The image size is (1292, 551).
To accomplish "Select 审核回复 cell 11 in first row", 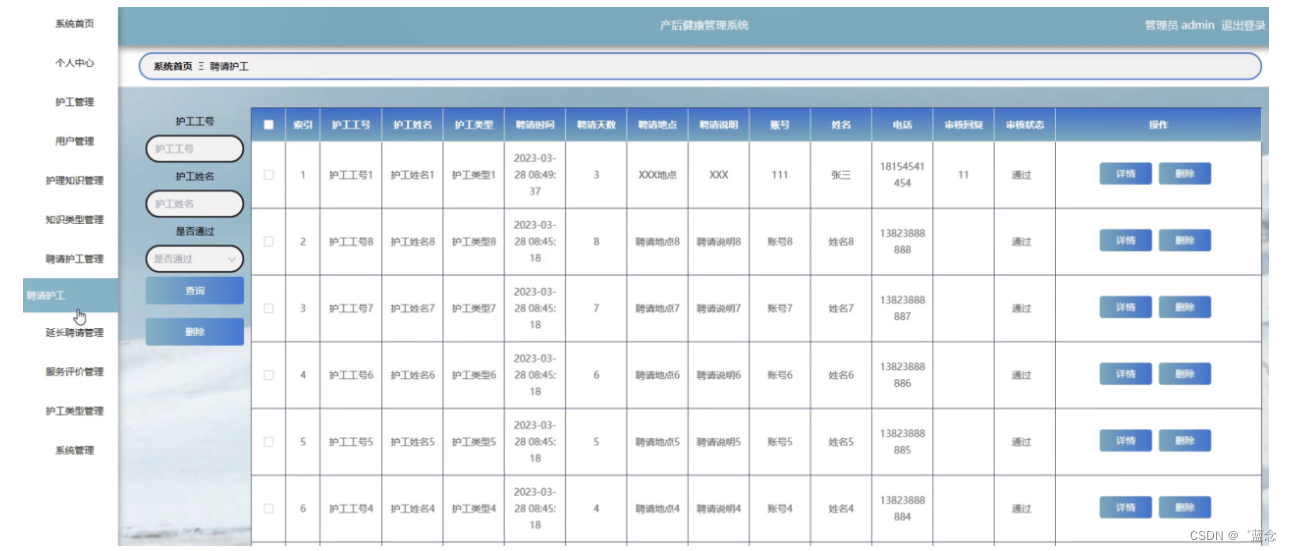I will click(963, 175).
